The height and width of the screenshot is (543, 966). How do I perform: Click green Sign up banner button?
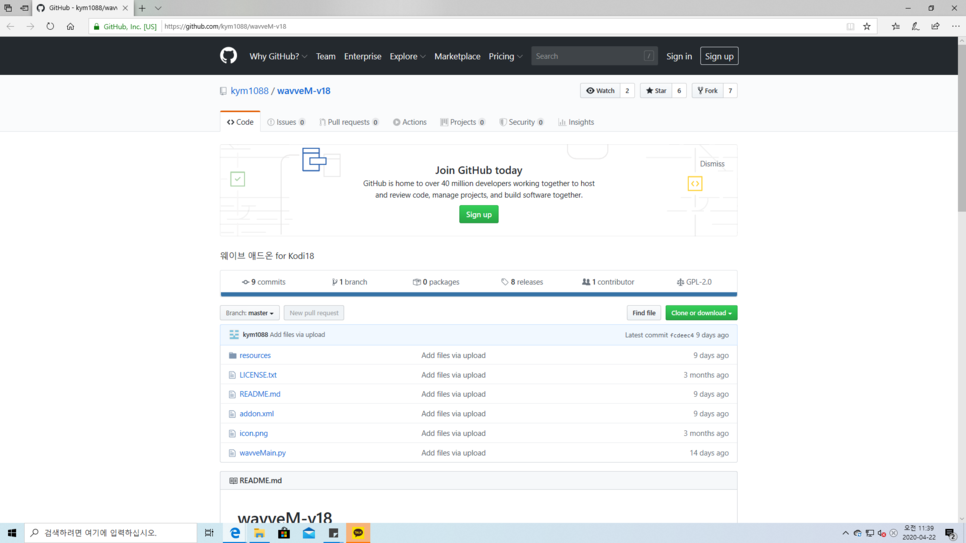pos(479,214)
